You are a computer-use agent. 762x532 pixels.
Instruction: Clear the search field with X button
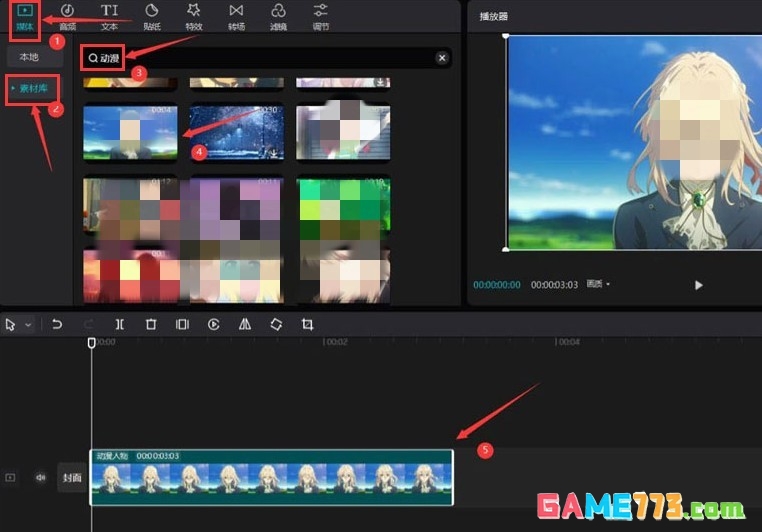(x=442, y=58)
